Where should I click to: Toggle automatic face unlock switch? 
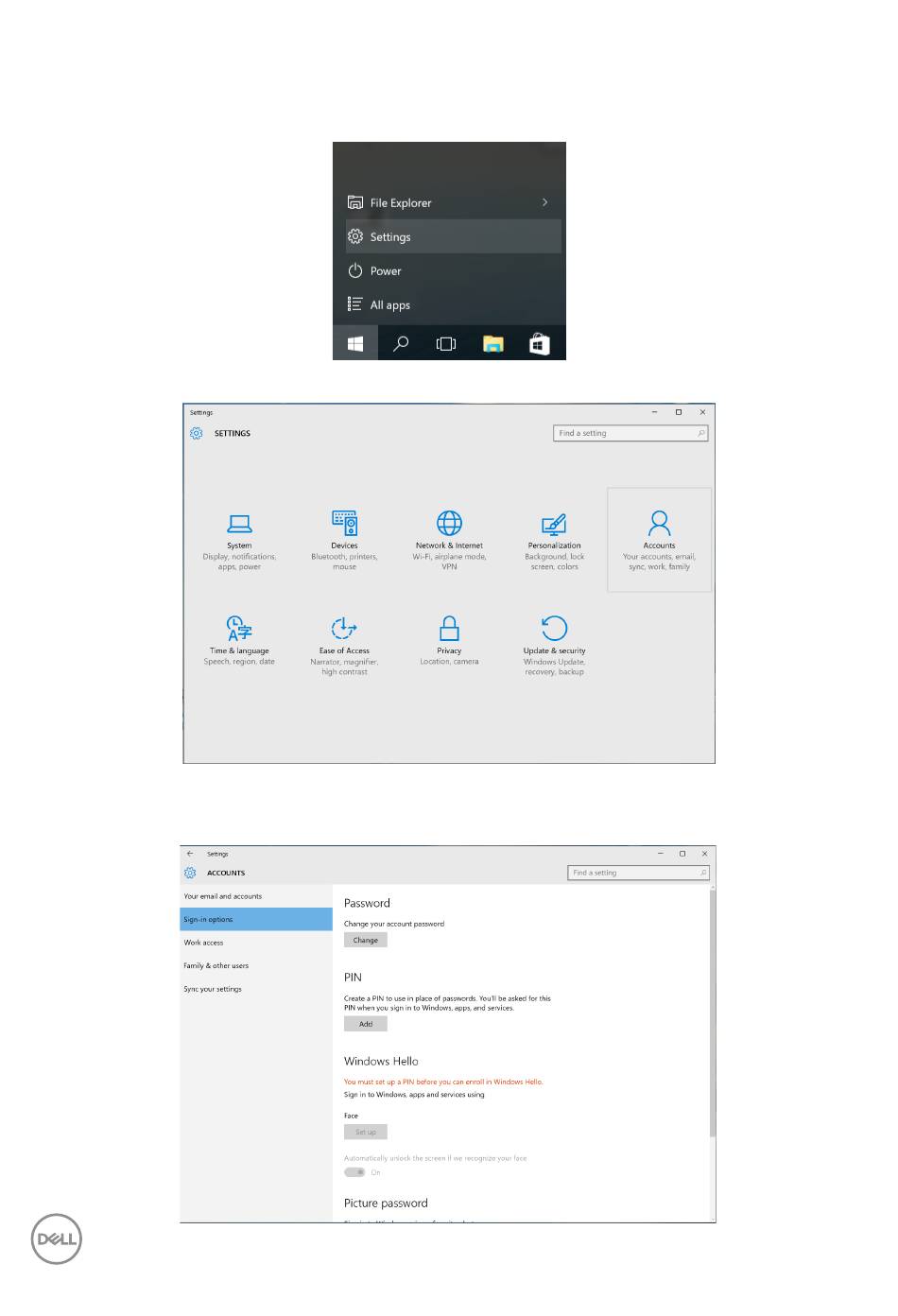354,1172
